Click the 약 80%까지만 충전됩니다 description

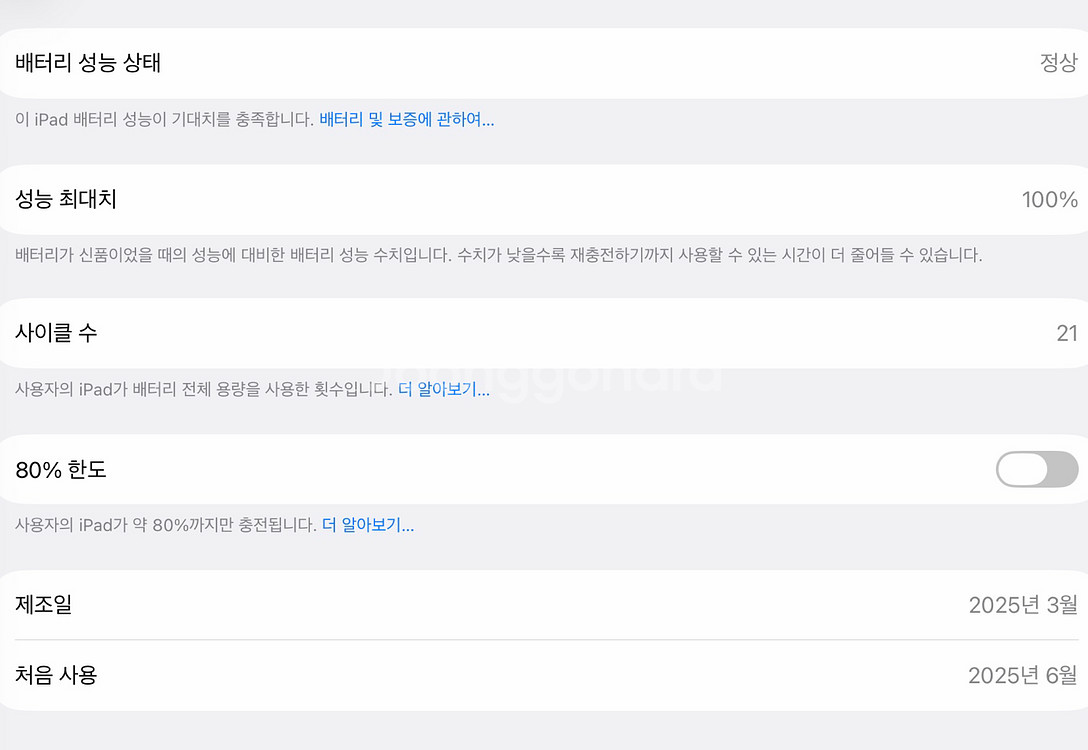tap(166, 525)
